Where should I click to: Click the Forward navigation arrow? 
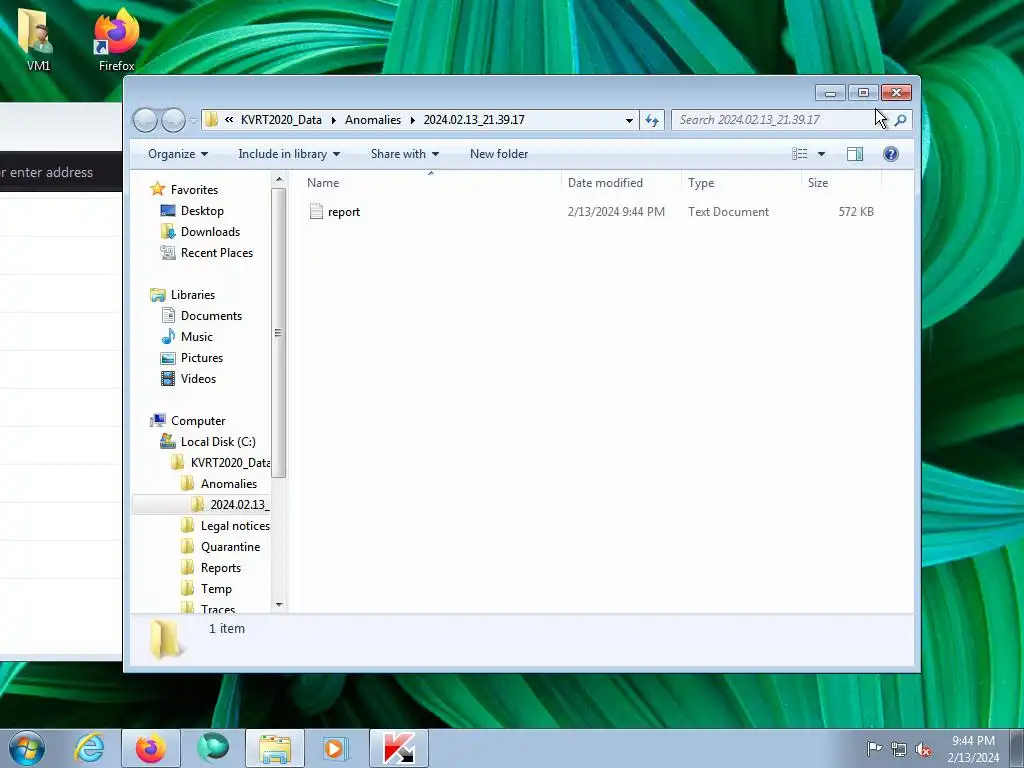coord(173,120)
